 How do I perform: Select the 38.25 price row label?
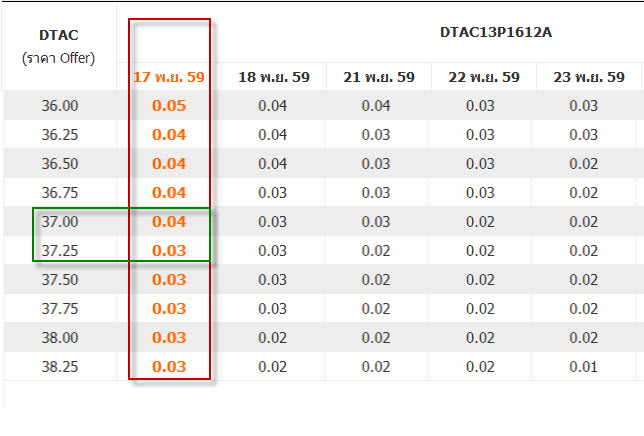[x=60, y=367]
